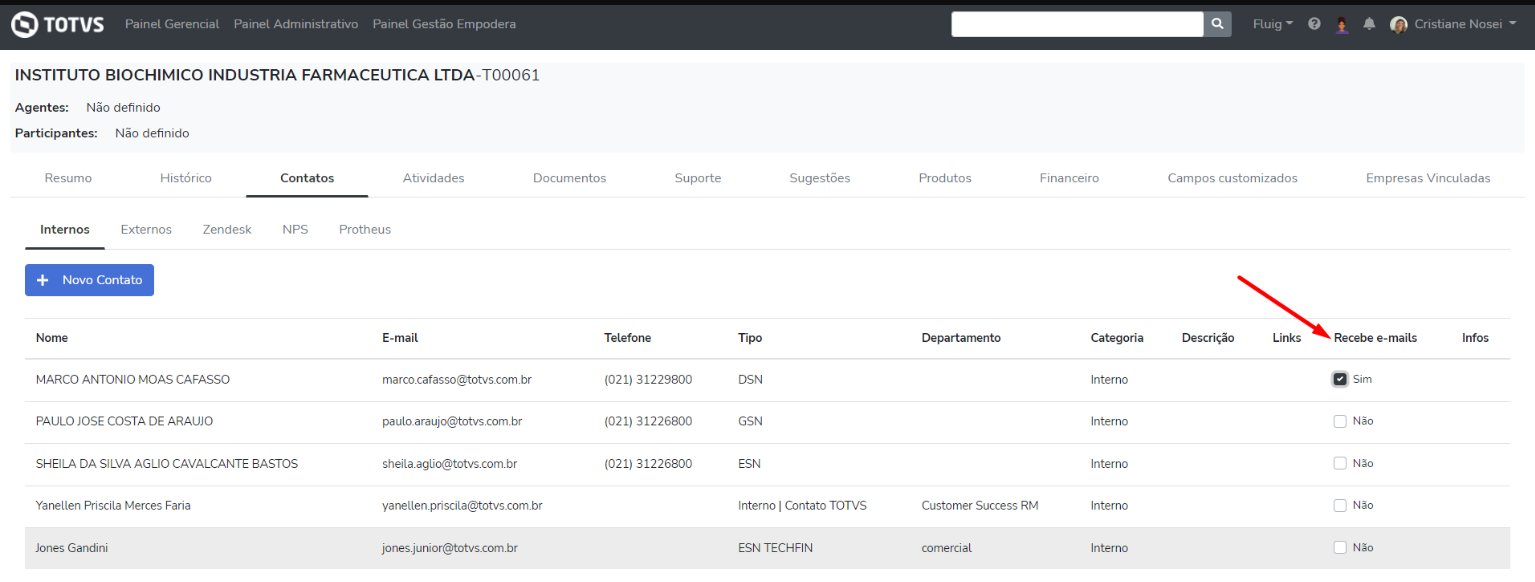The width and height of the screenshot is (1535, 582).
Task: Expand the Cristiane Nosei user menu
Action: tap(1465, 24)
